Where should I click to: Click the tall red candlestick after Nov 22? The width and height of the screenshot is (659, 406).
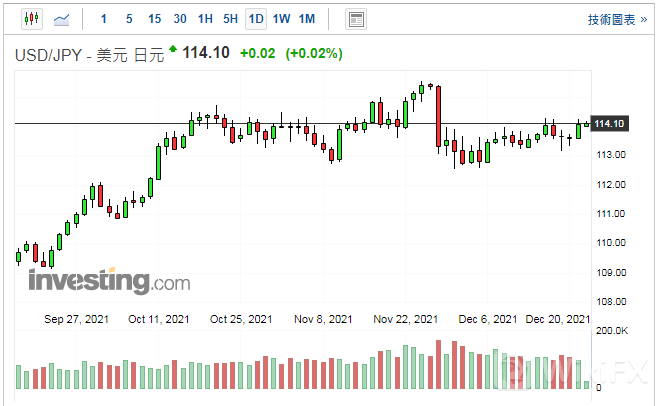tap(439, 118)
